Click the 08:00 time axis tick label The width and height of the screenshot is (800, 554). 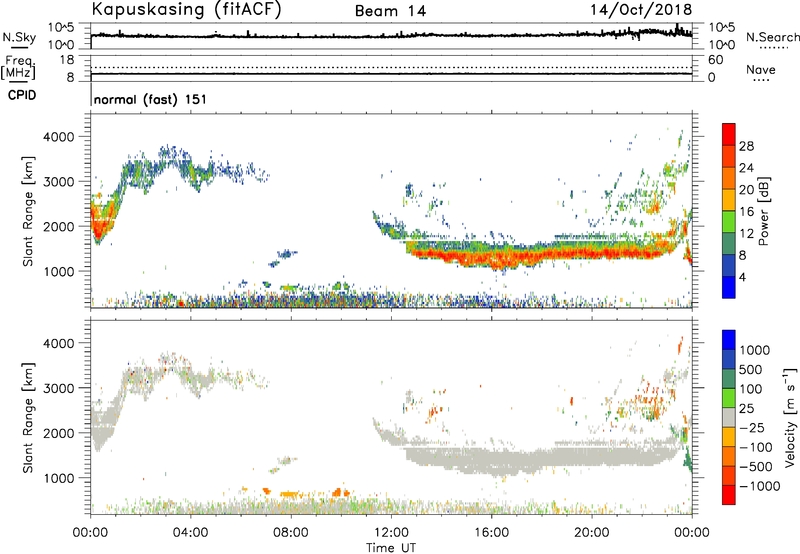[x=291, y=533]
